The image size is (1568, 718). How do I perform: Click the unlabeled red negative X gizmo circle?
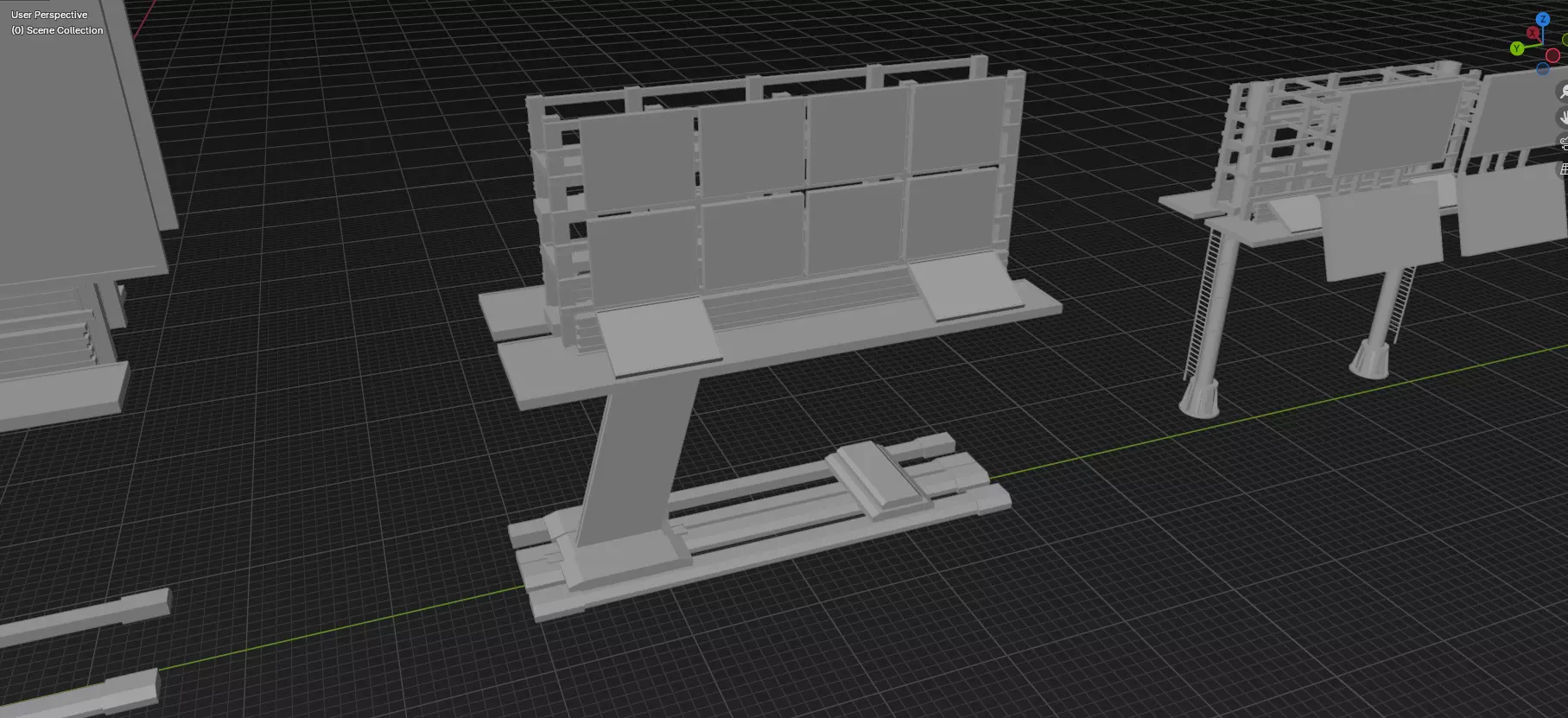point(1552,56)
